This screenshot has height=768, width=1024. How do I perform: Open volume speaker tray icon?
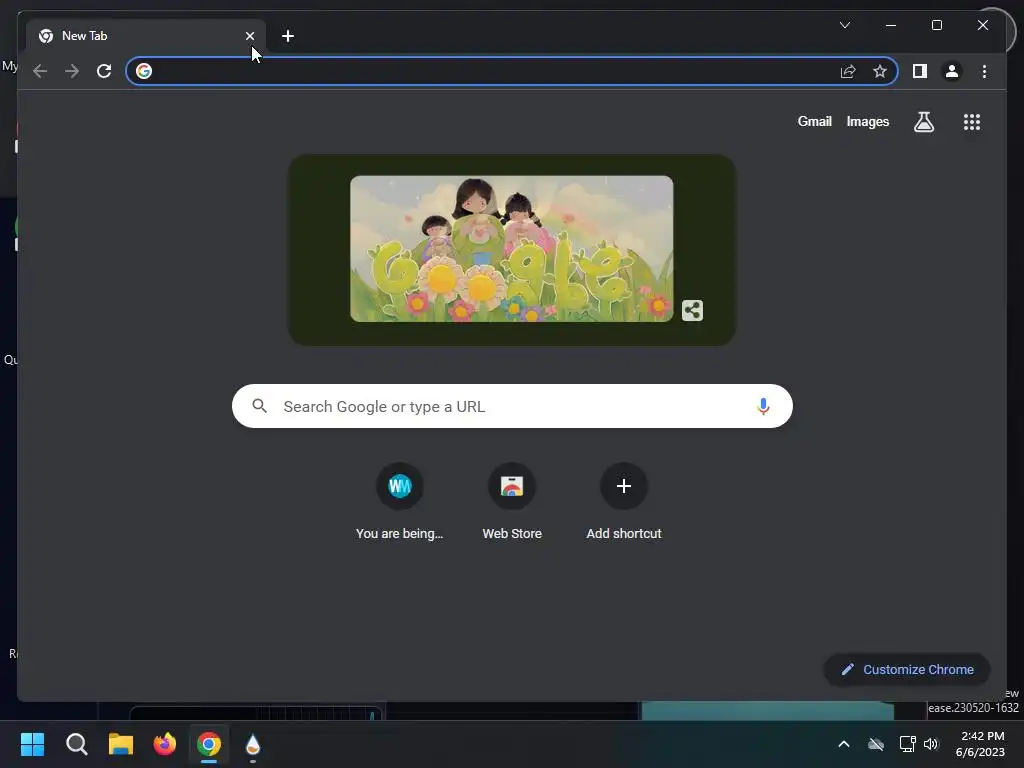[x=931, y=744]
